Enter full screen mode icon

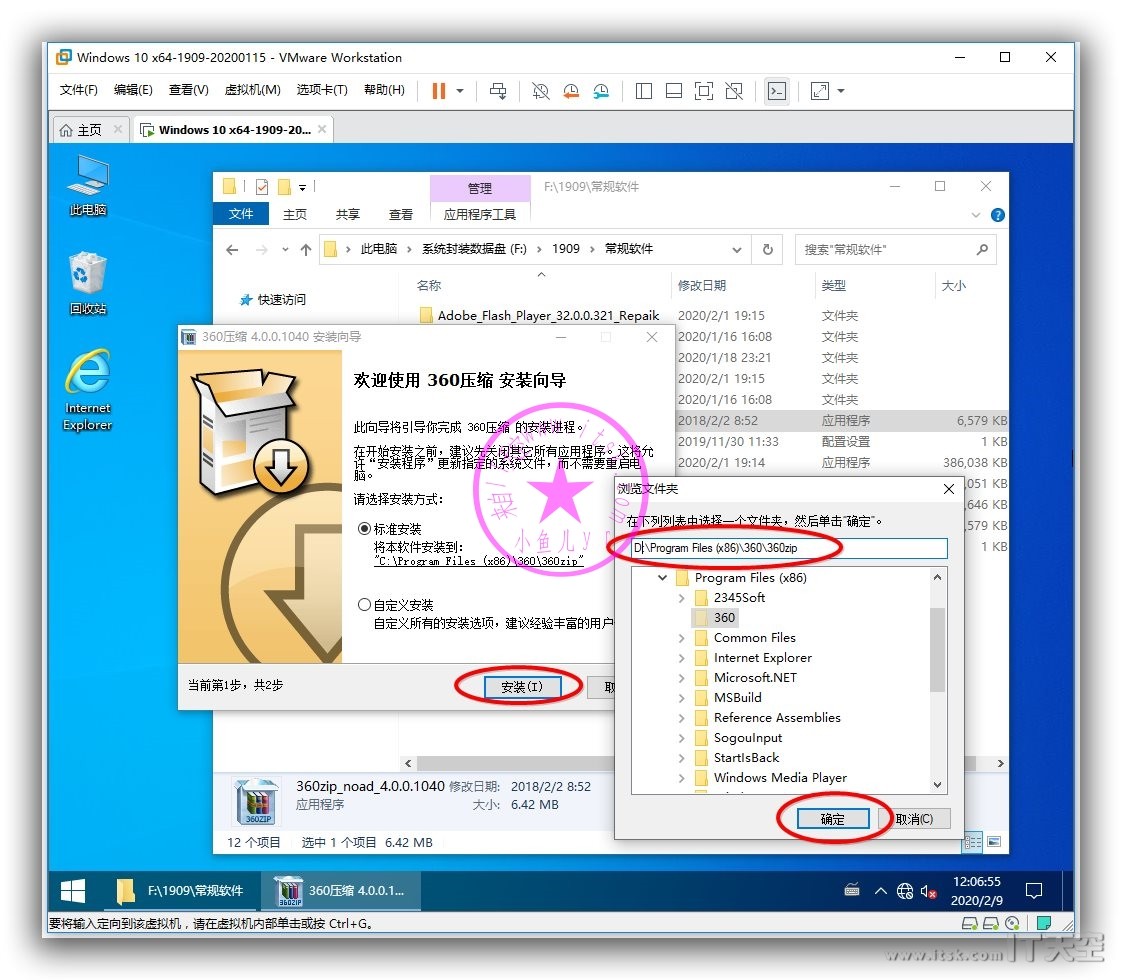703,91
